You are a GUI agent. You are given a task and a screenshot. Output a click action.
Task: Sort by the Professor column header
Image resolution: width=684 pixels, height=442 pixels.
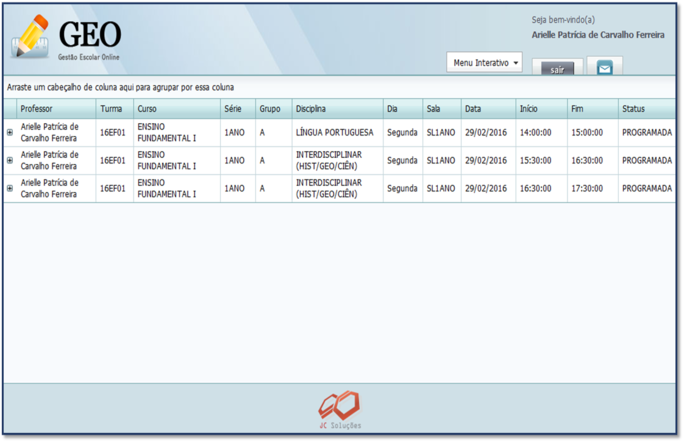point(56,109)
